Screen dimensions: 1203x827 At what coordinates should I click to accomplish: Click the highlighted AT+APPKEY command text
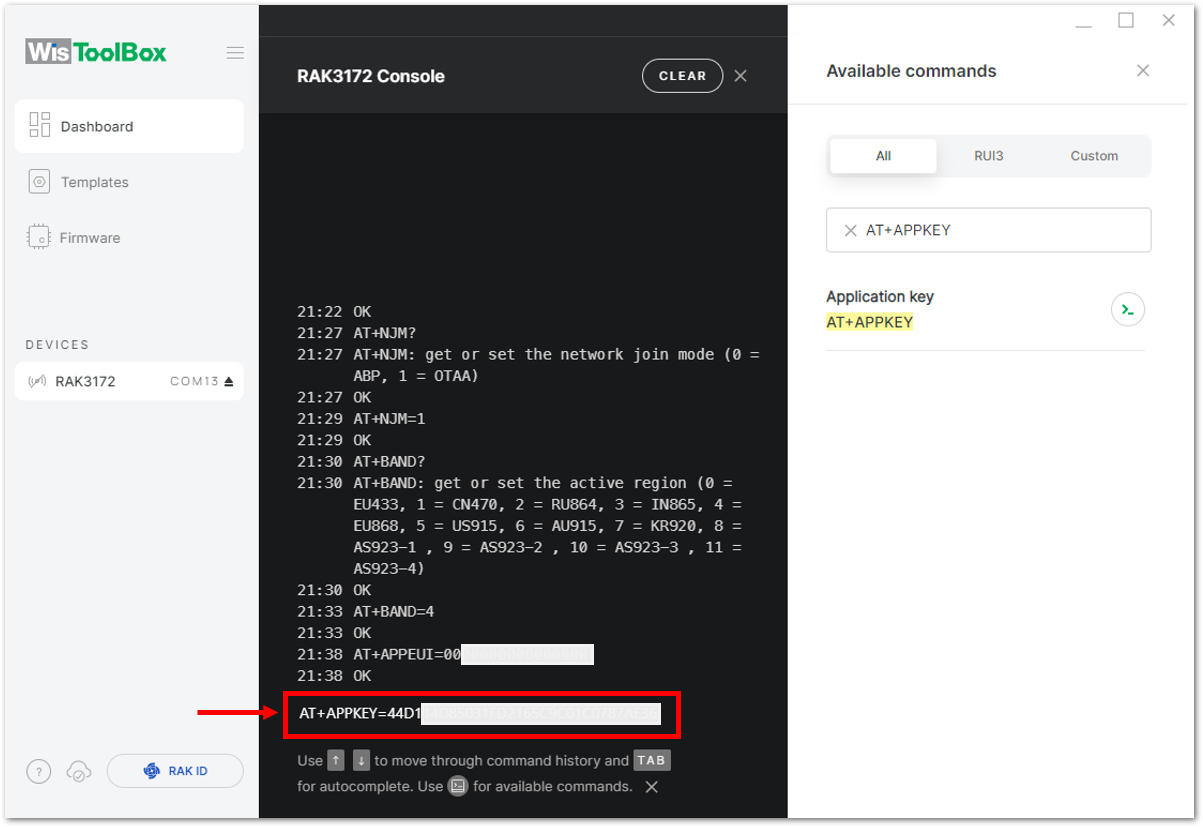point(869,322)
